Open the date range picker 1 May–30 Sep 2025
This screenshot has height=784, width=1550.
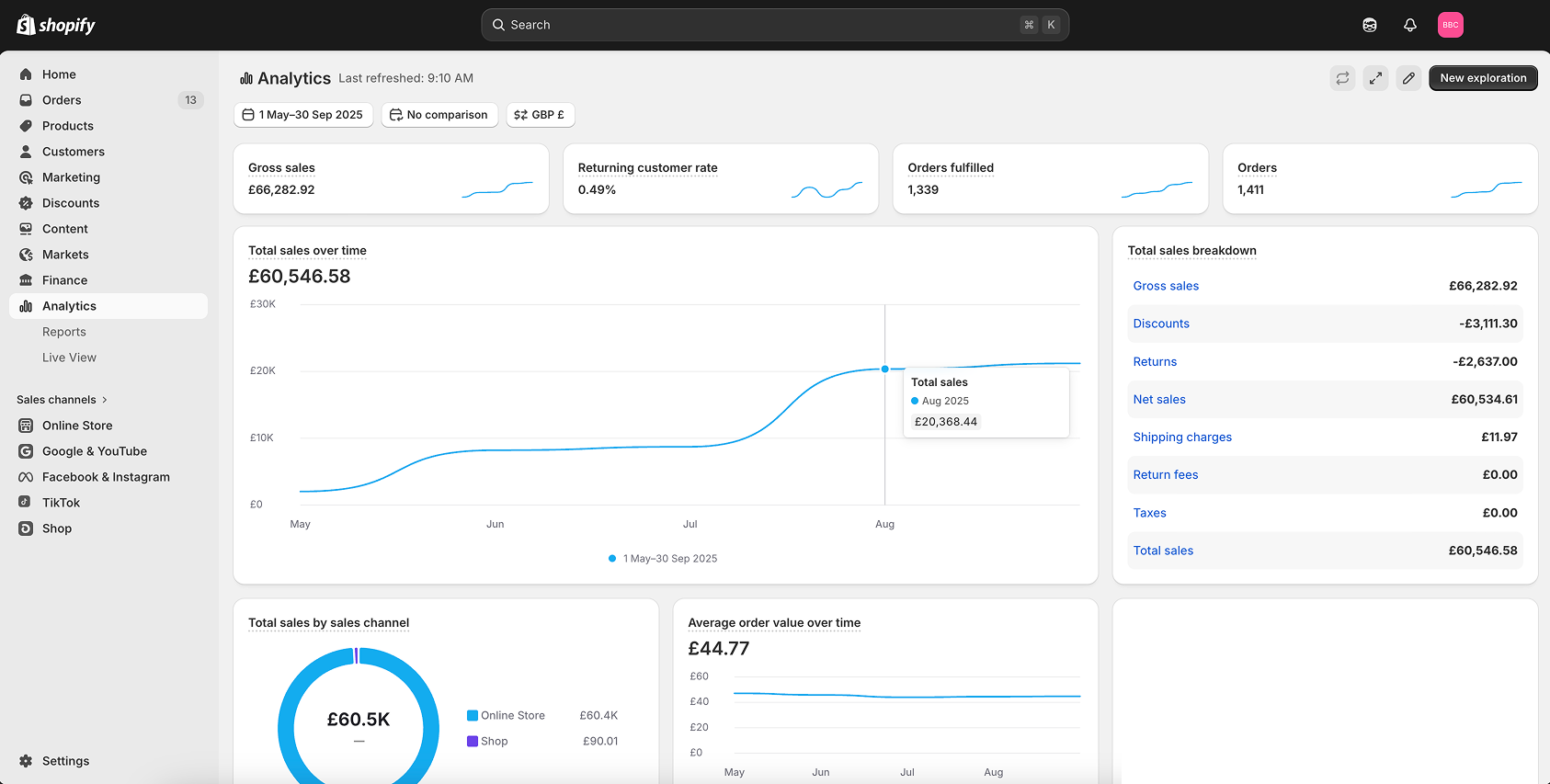[x=303, y=115]
